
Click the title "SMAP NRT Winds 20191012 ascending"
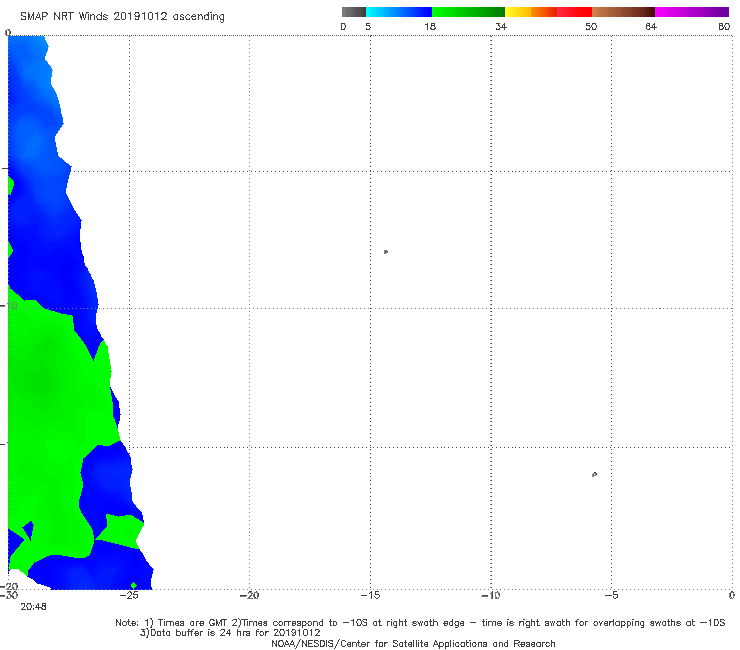(122, 16)
